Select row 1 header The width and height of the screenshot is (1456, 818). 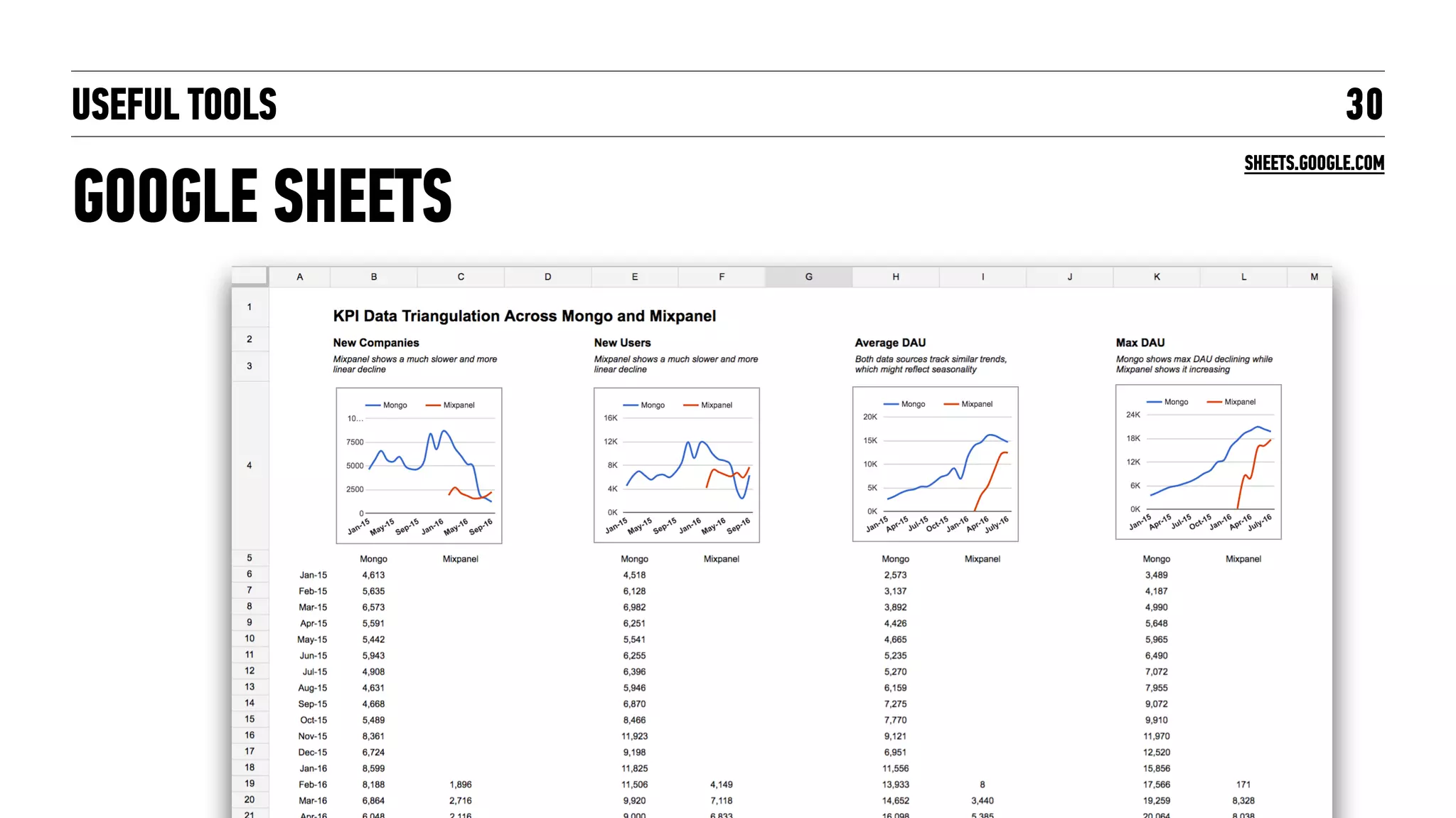point(250,307)
